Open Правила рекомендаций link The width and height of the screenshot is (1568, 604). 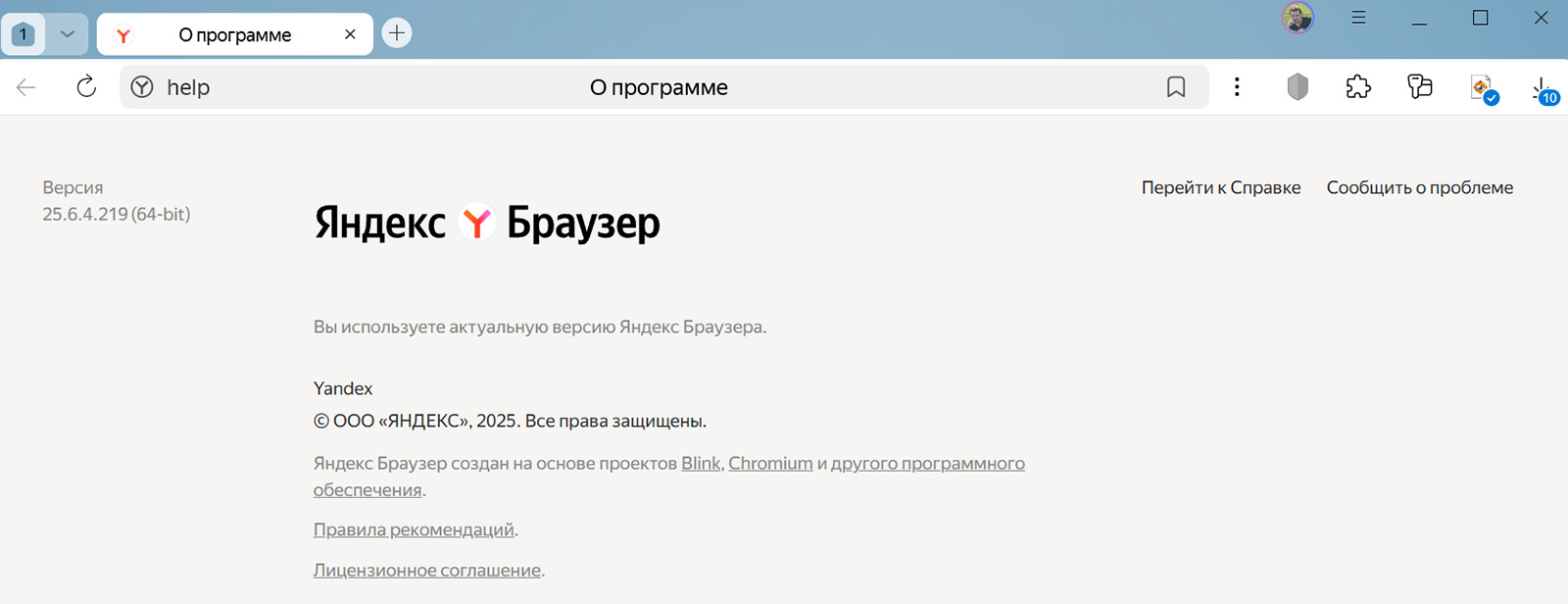[x=414, y=530]
